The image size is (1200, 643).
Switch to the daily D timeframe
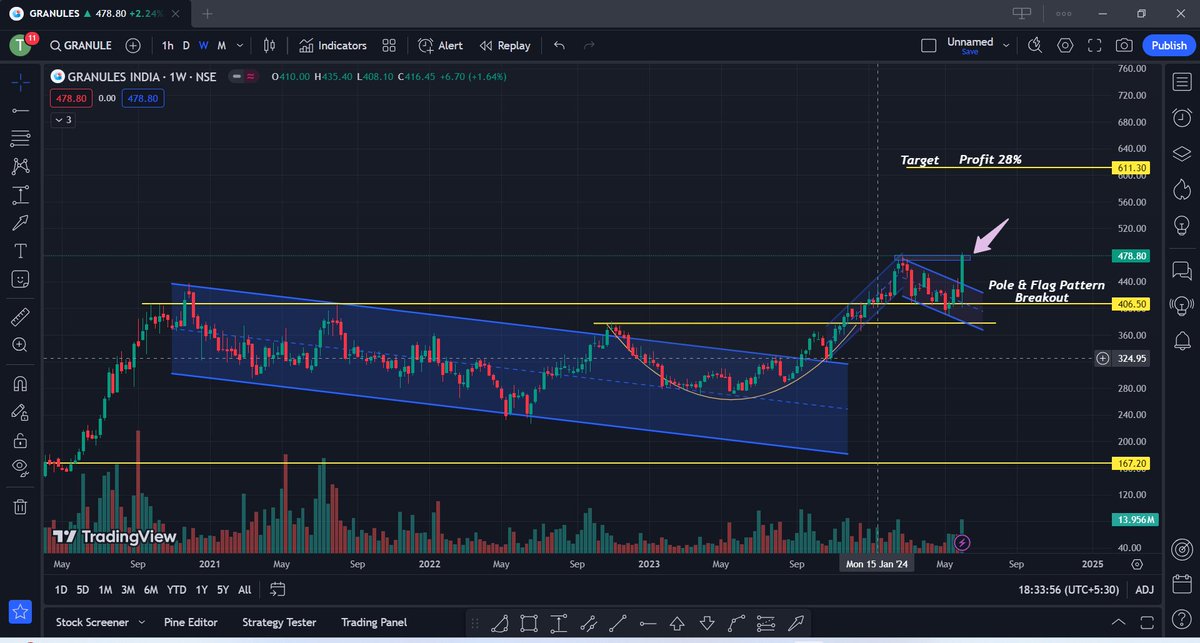coord(186,46)
